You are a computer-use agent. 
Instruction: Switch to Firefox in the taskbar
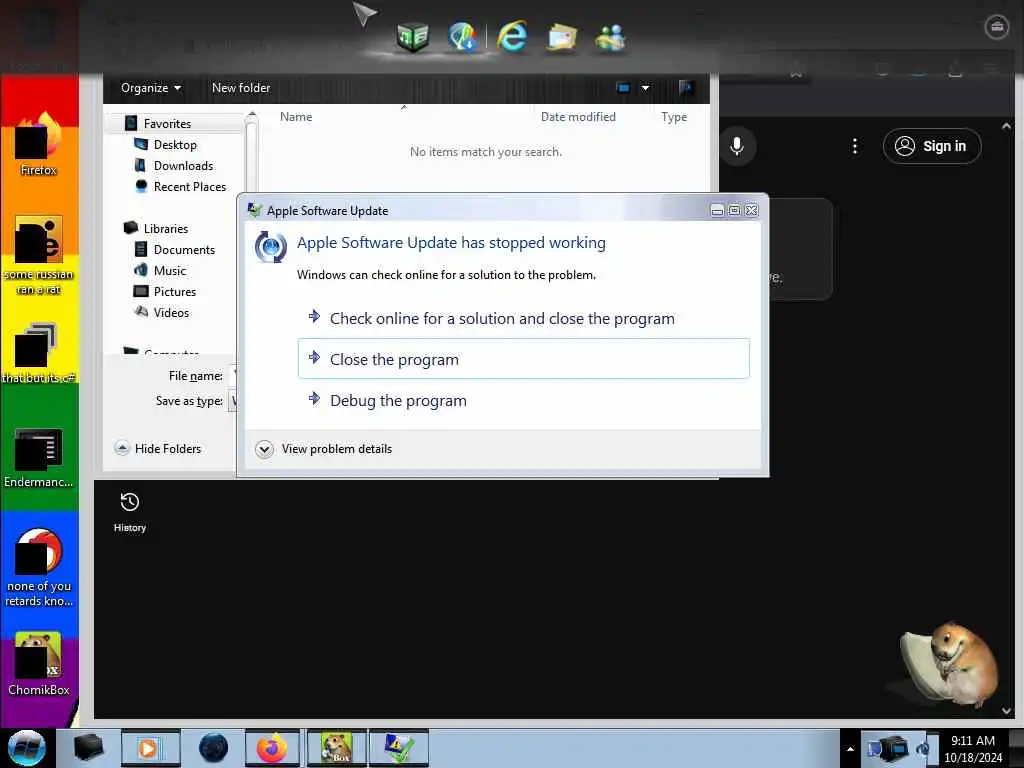272,748
